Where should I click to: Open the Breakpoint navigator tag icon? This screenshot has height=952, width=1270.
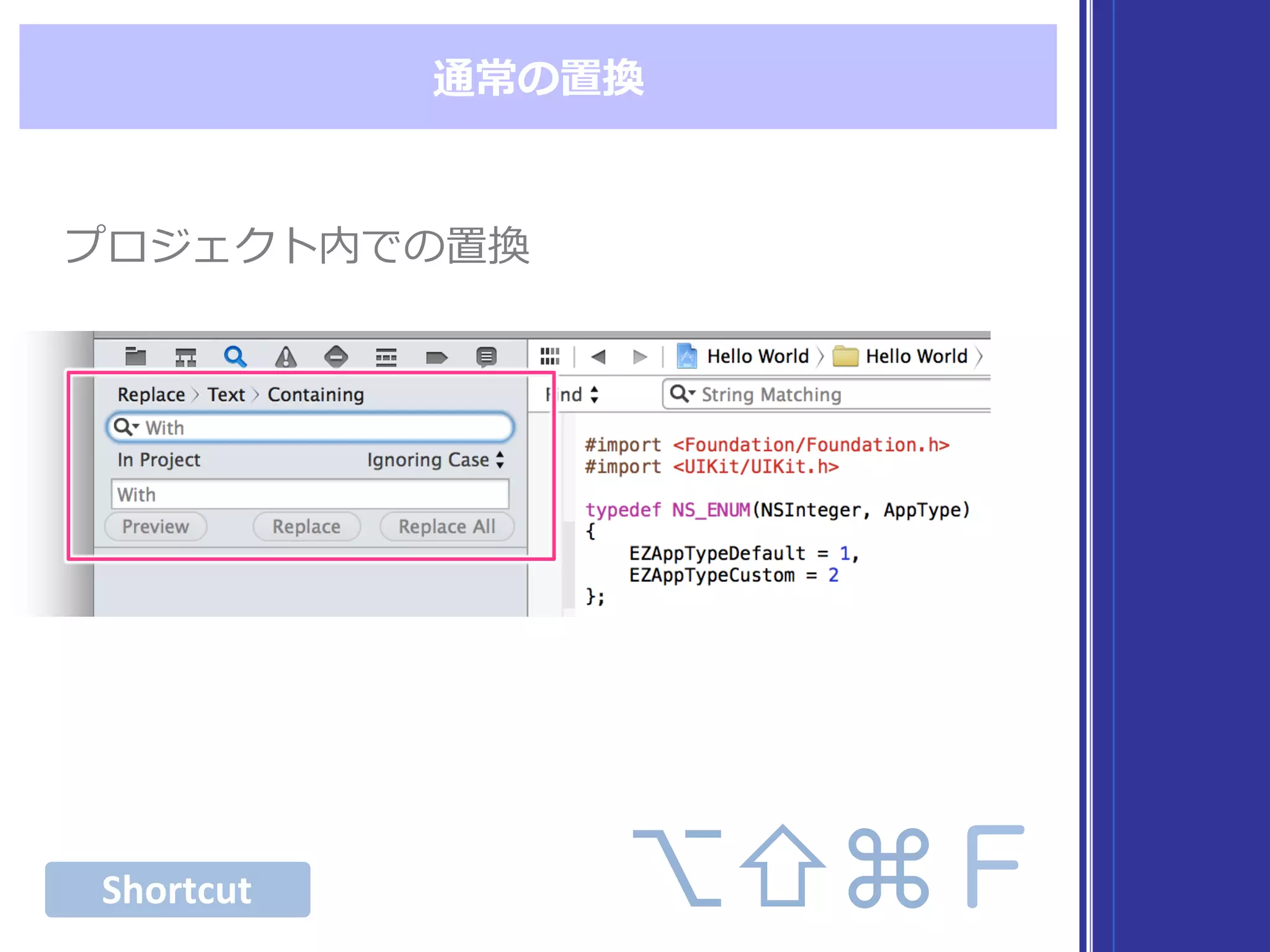[x=437, y=357]
